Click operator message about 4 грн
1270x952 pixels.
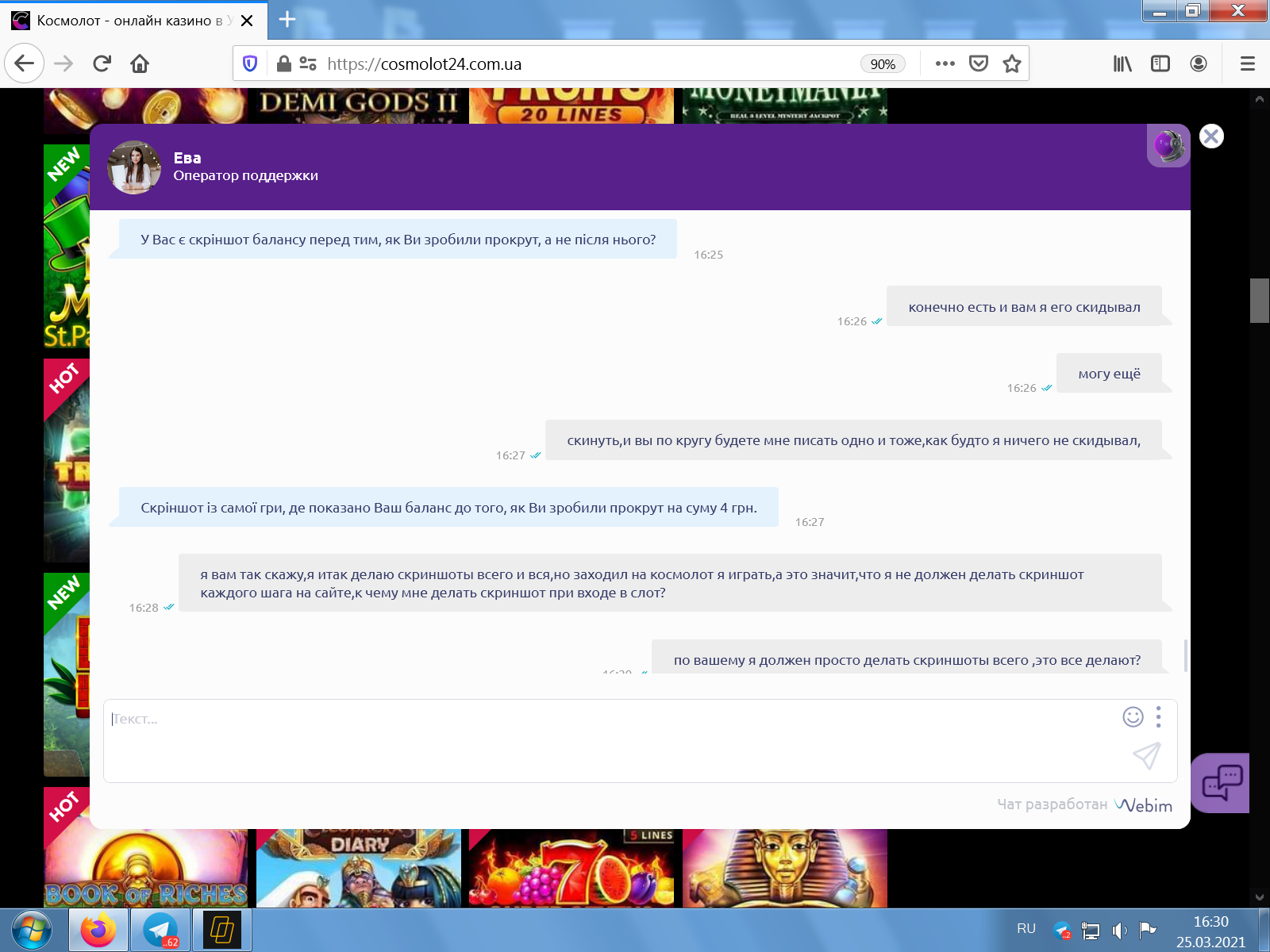pyautogui.click(x=448, y=508)
